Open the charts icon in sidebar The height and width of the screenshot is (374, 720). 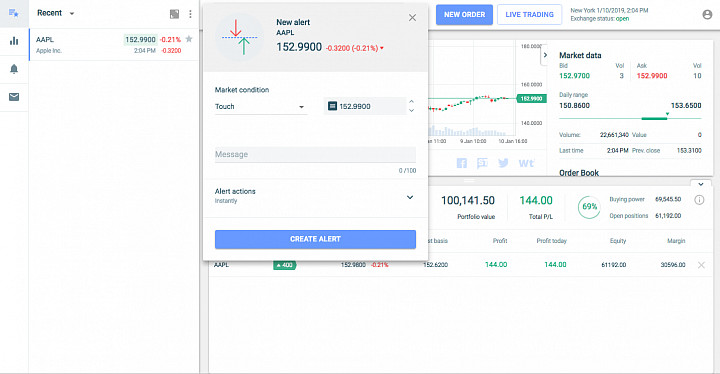14,41
